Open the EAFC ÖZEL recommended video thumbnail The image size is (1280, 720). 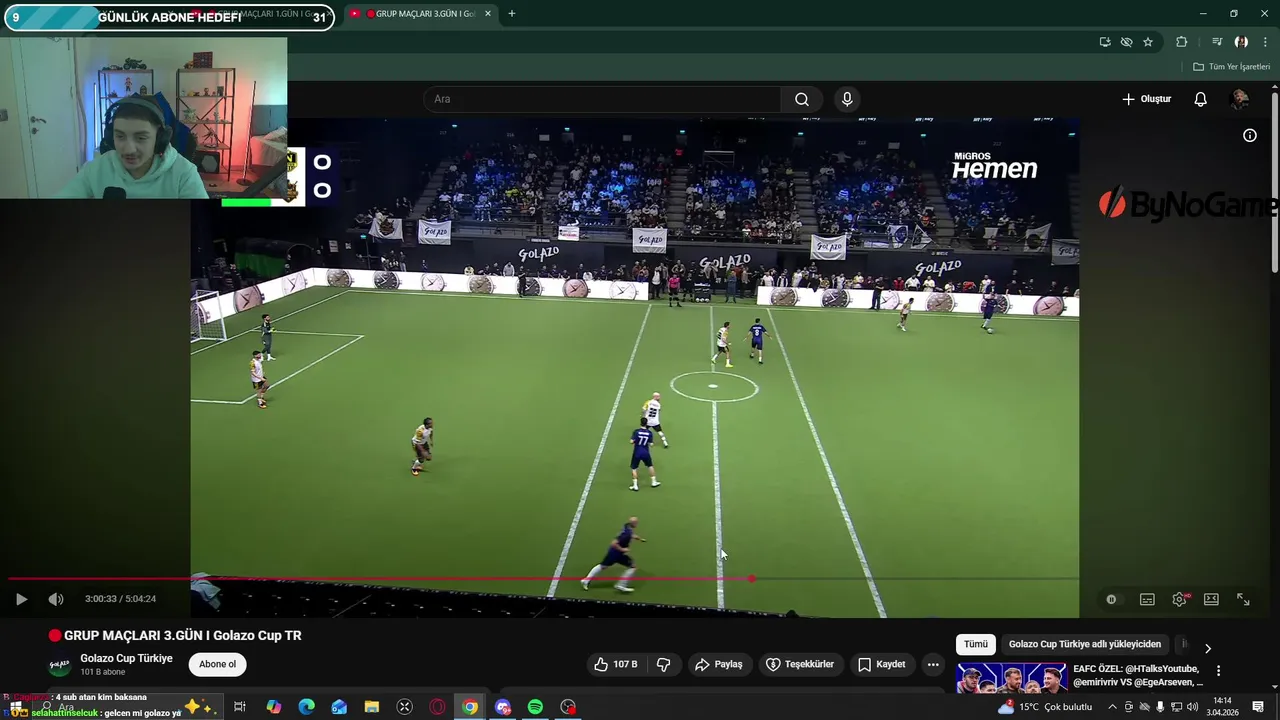tap(1011, 678)
